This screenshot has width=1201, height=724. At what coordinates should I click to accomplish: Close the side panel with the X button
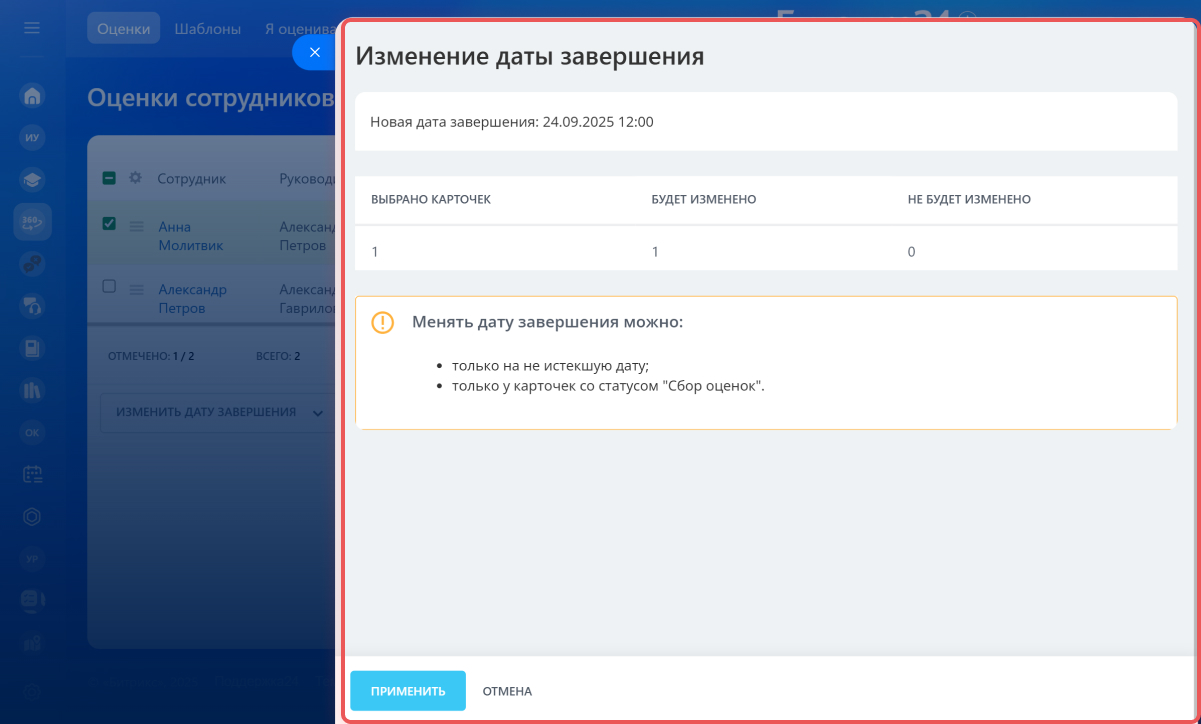tap(315, 52)
